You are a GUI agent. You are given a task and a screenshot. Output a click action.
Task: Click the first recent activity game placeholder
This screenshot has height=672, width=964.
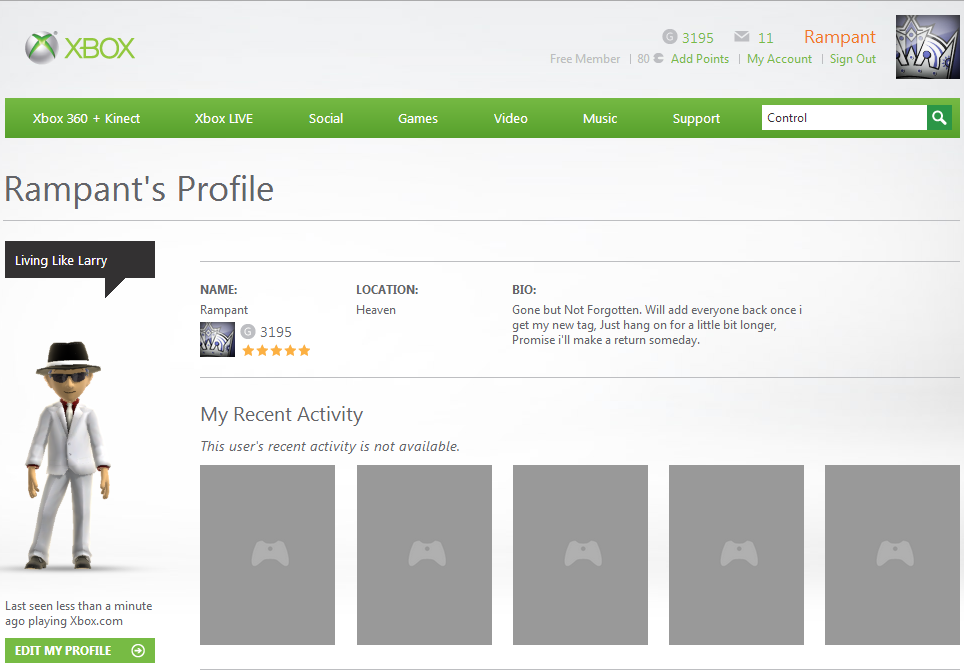pyautogui.click(x=267, y=555)
